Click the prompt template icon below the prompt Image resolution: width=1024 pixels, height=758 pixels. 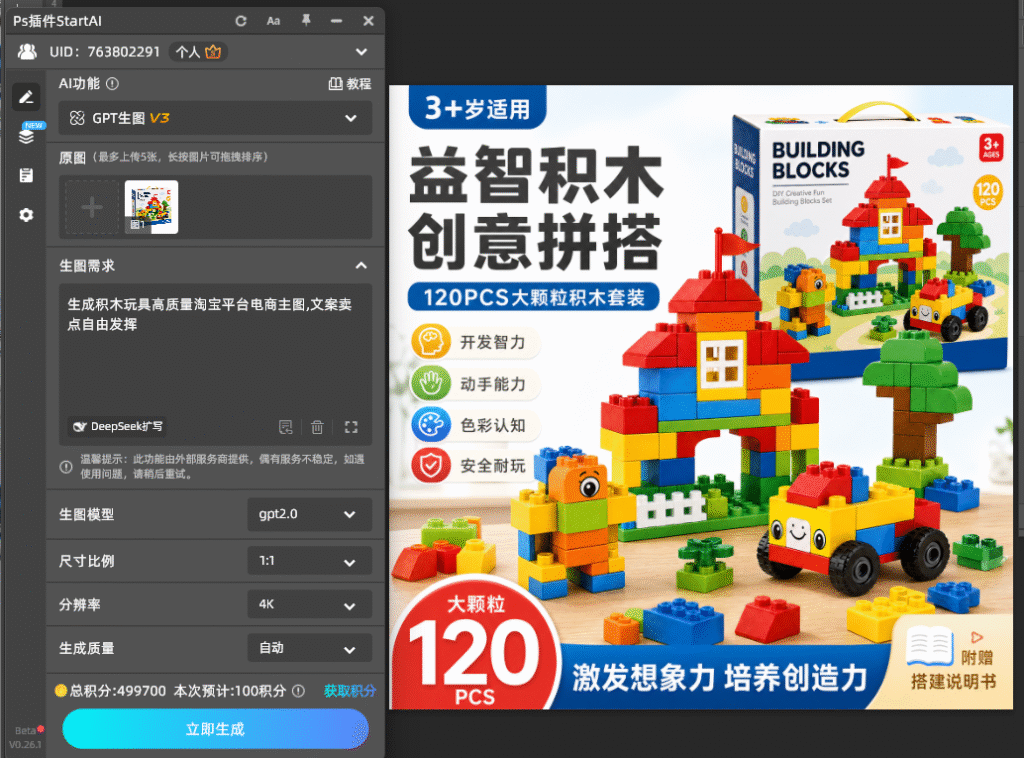pyautogui.click(x=285, y=427)
